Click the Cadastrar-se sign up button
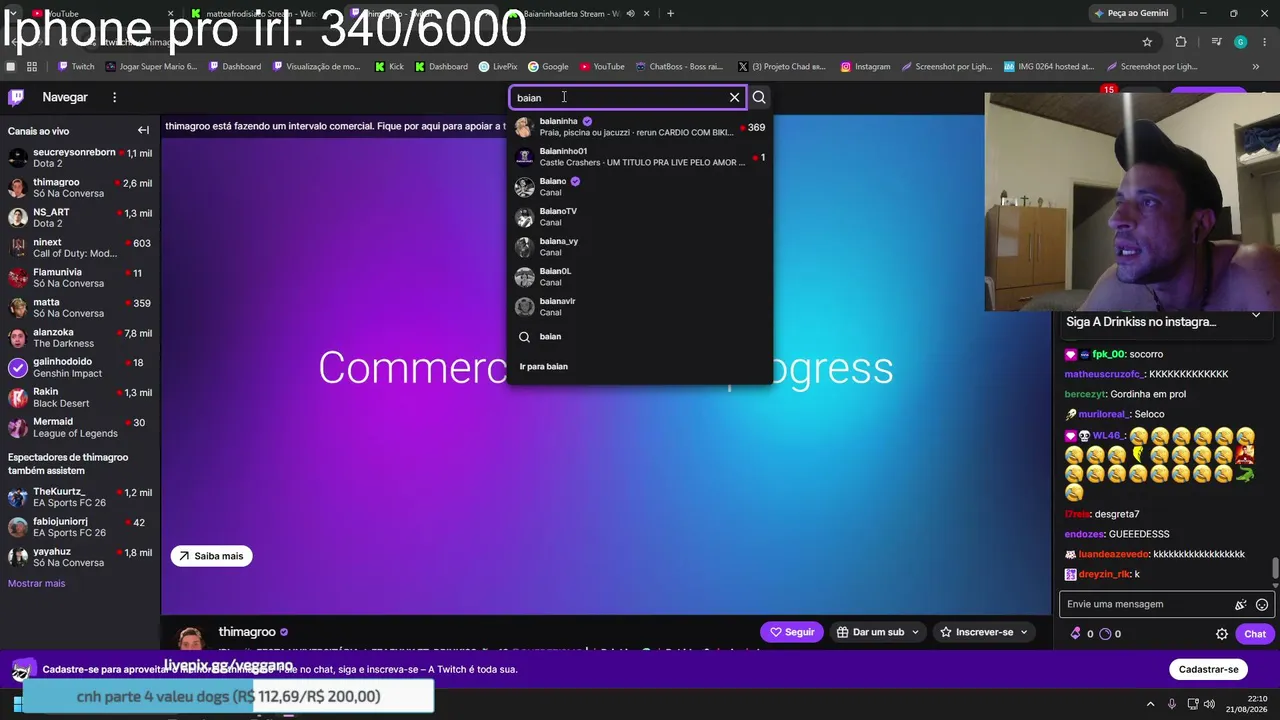The image size is (1280, 720). [x=1208, y=669]
